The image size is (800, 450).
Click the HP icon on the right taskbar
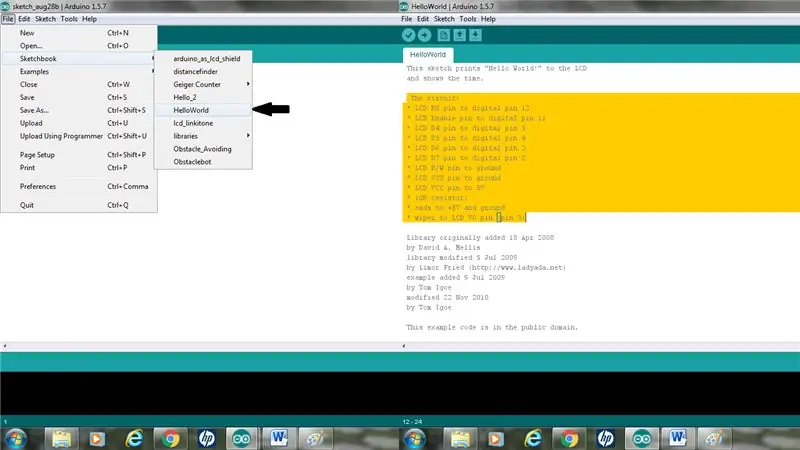606,439
